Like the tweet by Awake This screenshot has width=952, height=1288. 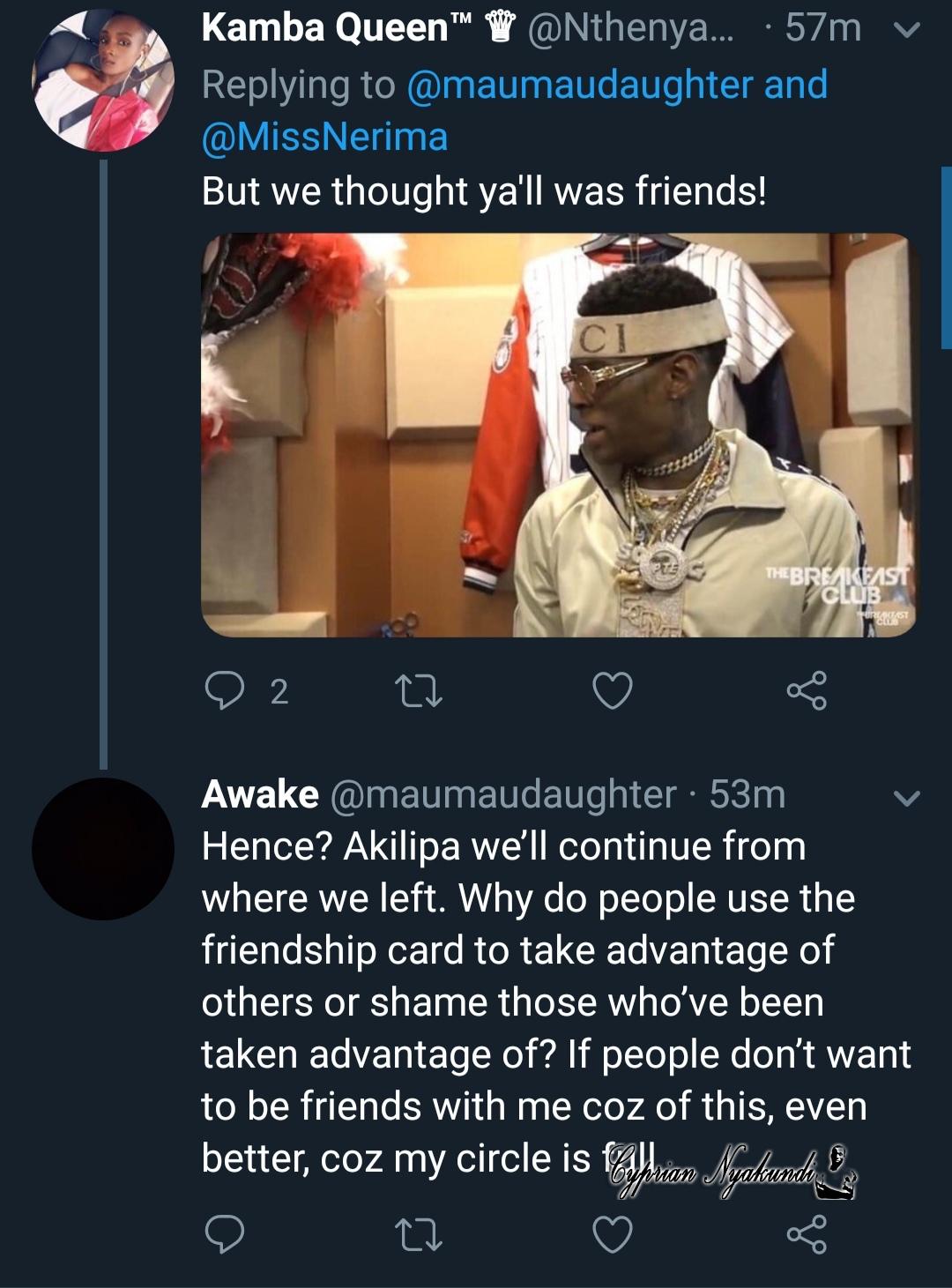tap(613, 1234)
